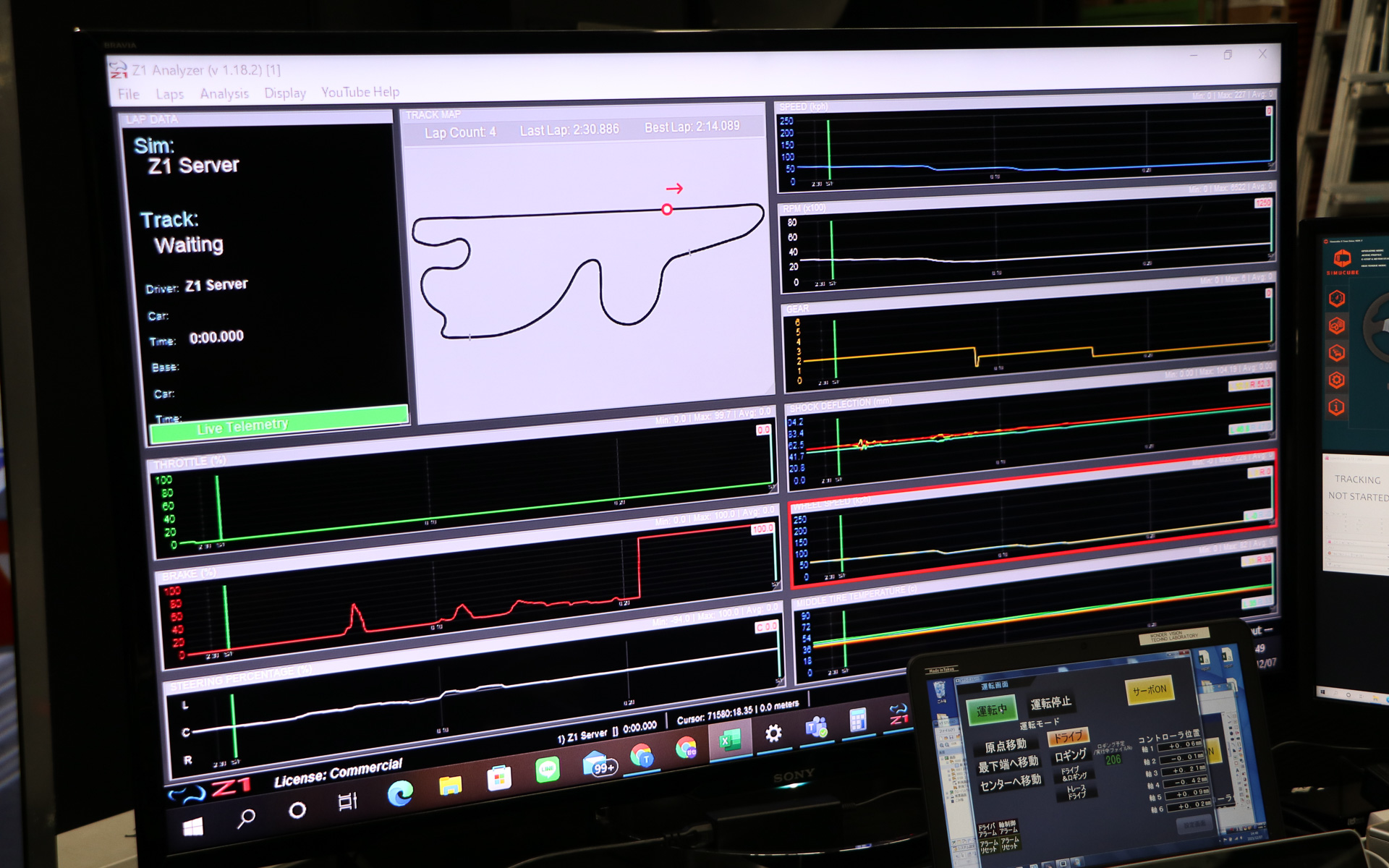Expand the File menu
Image resolution: width=1389 pixels, height=868 pixels.
coord(129,94)
